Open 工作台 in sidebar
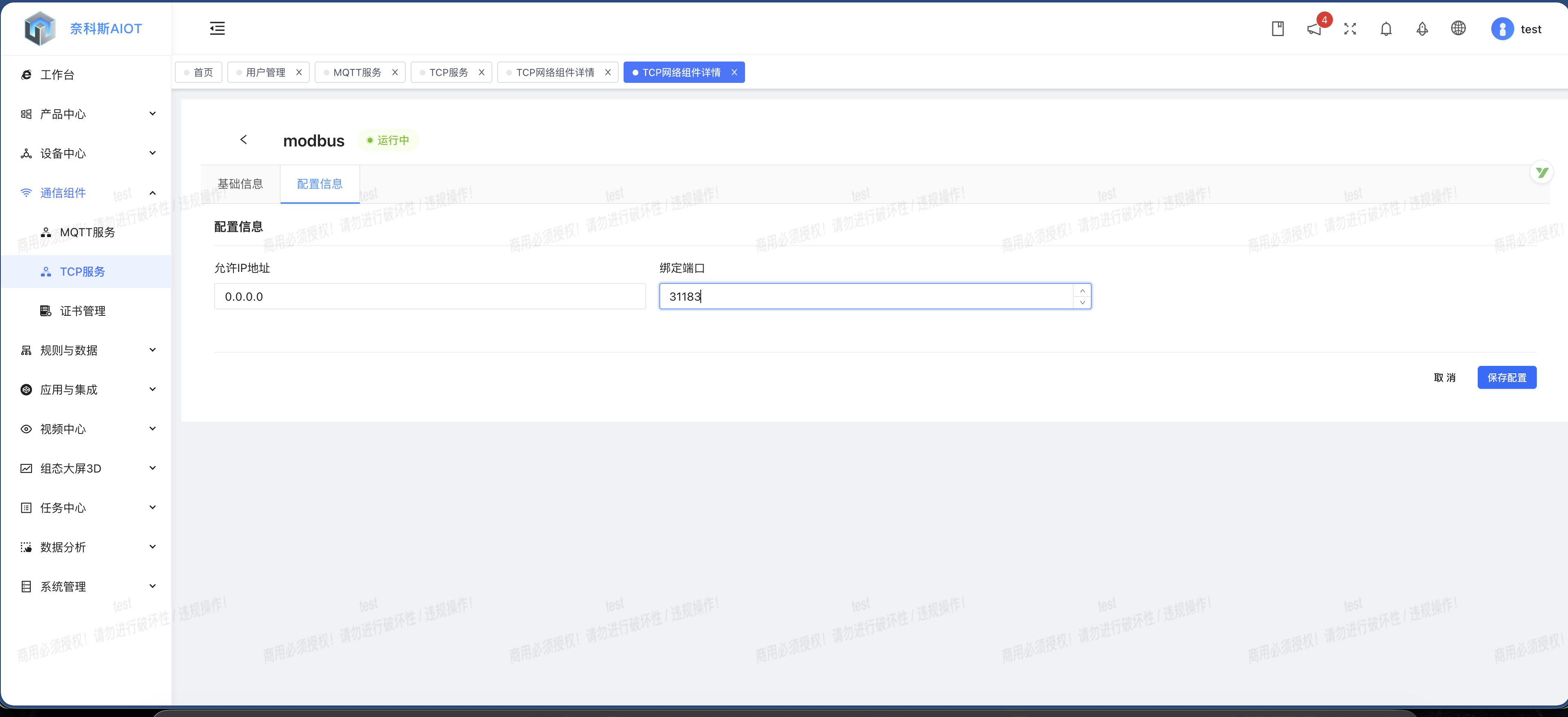The height and width of the screenshot is (717, 1568). 86,75
